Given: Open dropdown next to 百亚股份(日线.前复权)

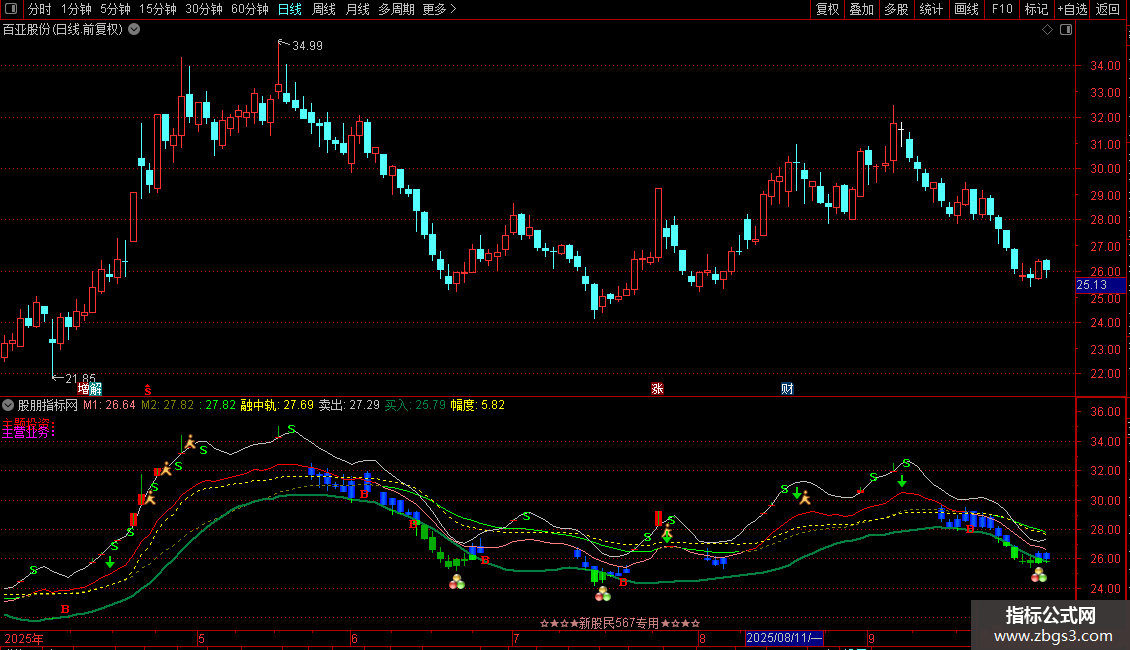Looking at the screenshot, I should (x=134, y=30).
